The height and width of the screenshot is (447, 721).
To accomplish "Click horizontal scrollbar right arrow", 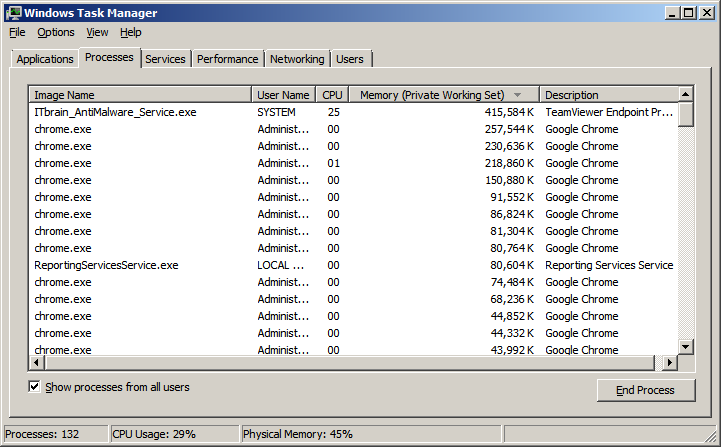I will pyautogui.click(x=670, y=362).
